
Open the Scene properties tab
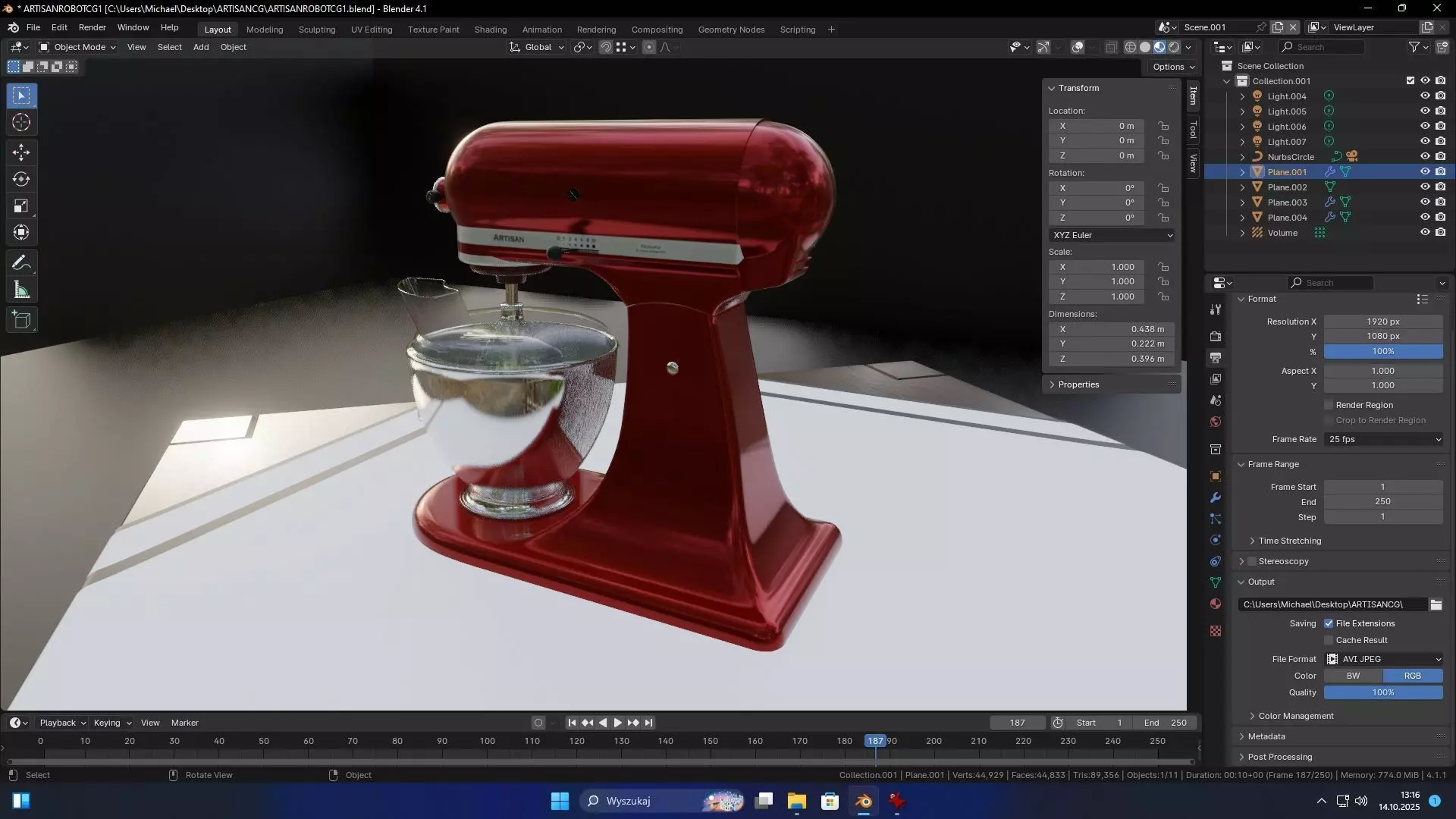point(1216,400)
